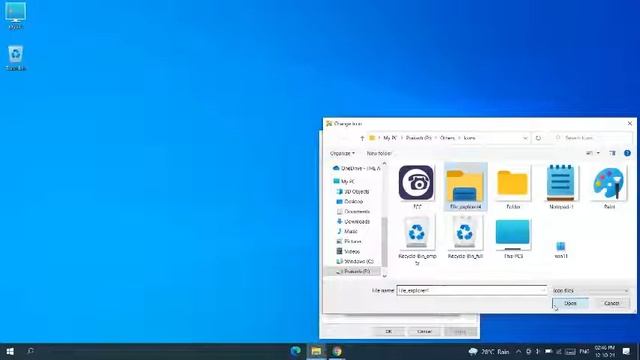Open the change view options dropdown arrow

598,153
